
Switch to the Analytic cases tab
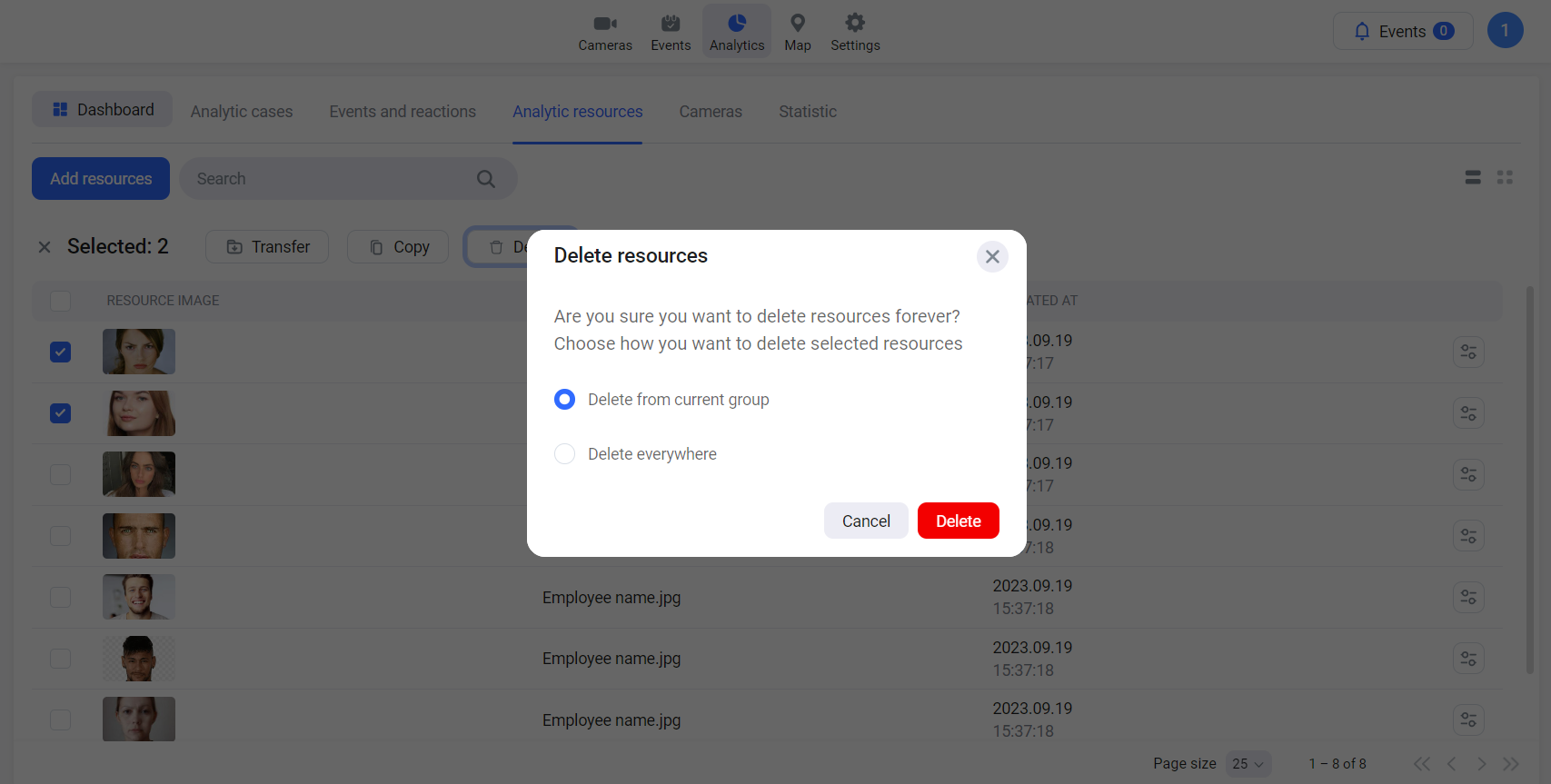[x=242, y=112]
